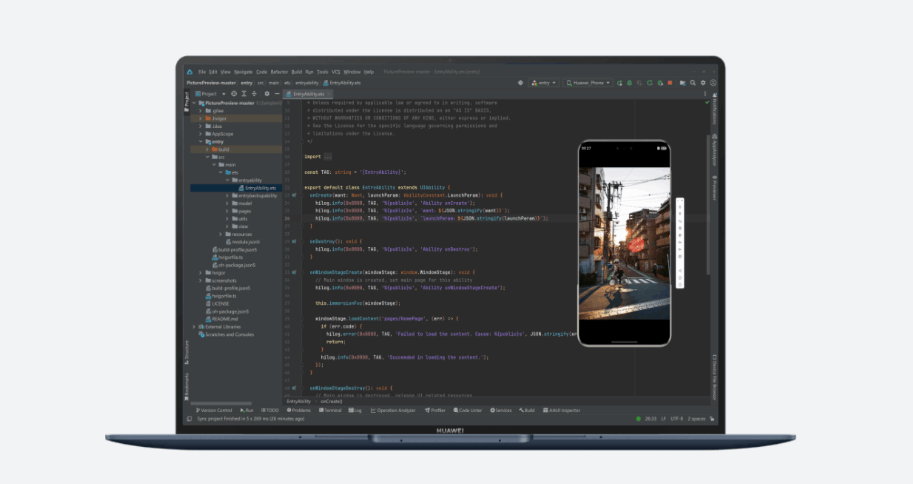Viewport: 913px width, 484px height.
Task: Select LICENSE file in project tree
Action: coord(217,303)
